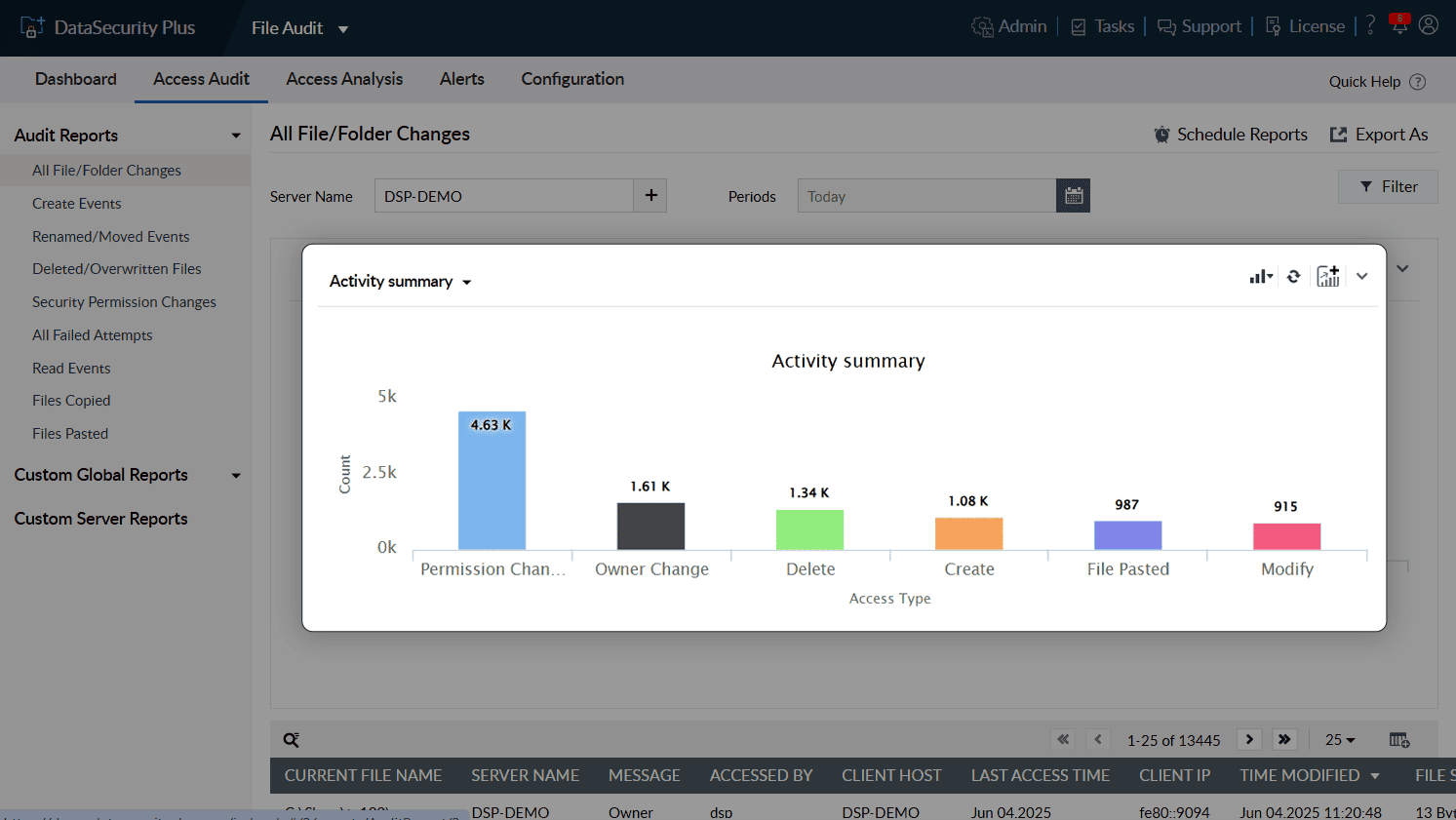This screenshot has height=820, width=1456.
Task: Open the Admin settings icon
Action: (982, 26)
